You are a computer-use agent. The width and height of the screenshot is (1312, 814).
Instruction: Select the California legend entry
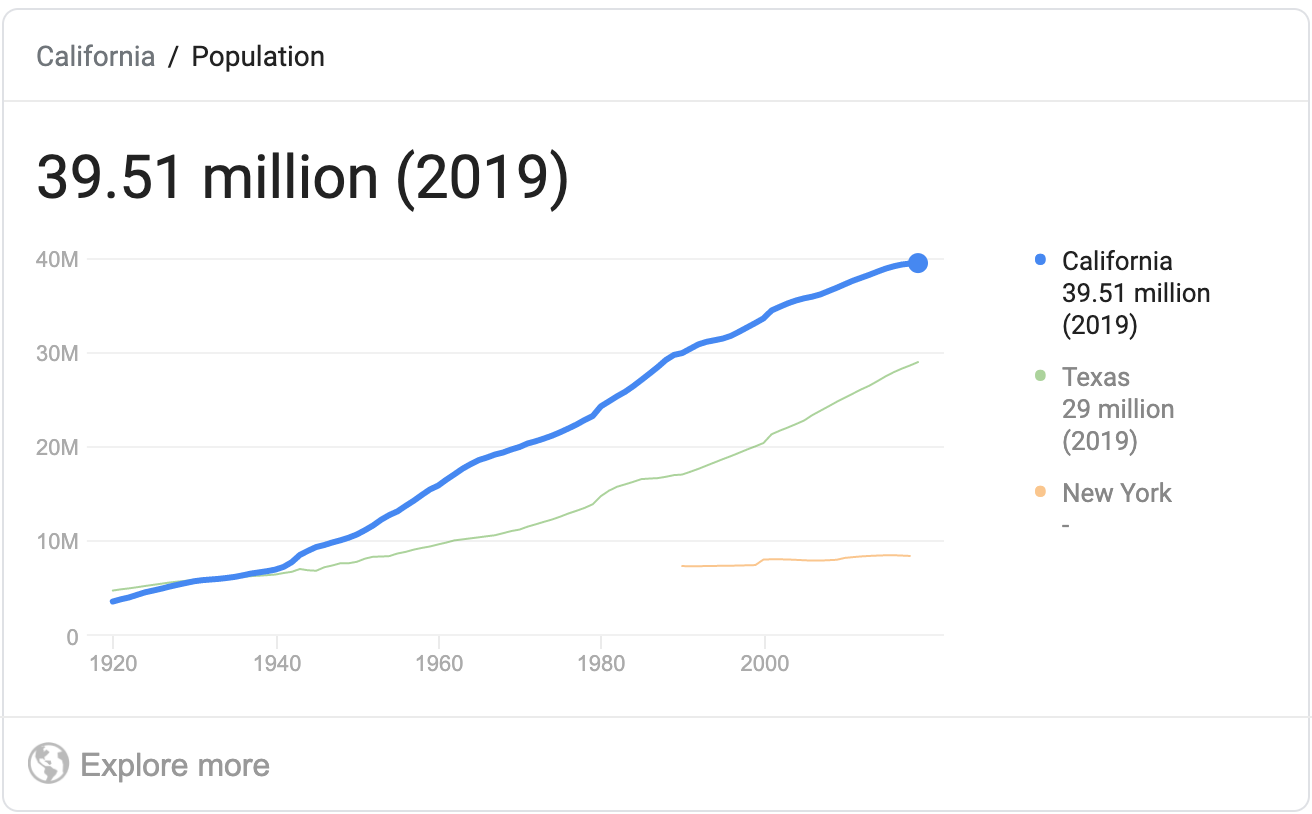pos(1117,261)
